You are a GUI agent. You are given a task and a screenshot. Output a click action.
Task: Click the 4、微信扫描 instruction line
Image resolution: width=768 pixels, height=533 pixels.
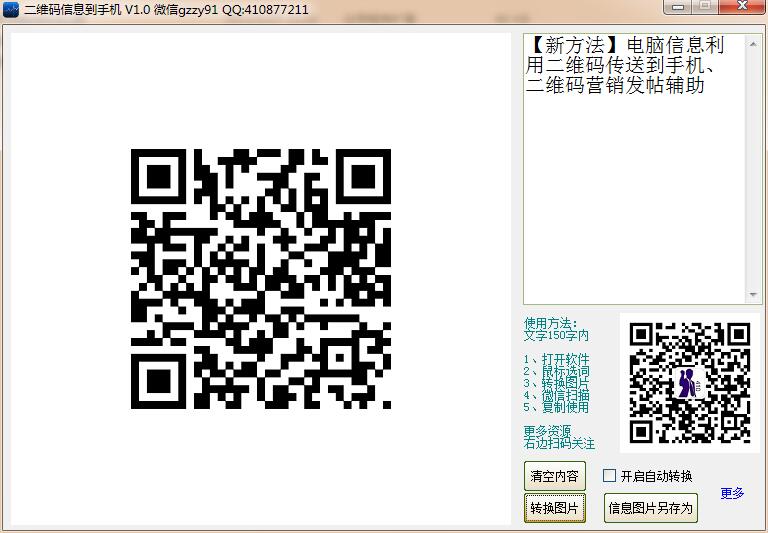556,395
